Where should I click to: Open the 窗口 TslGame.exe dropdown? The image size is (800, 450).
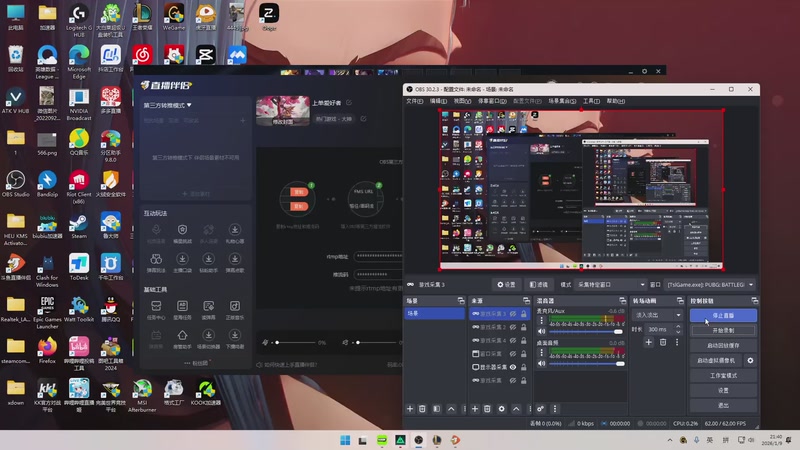(710, 284)
